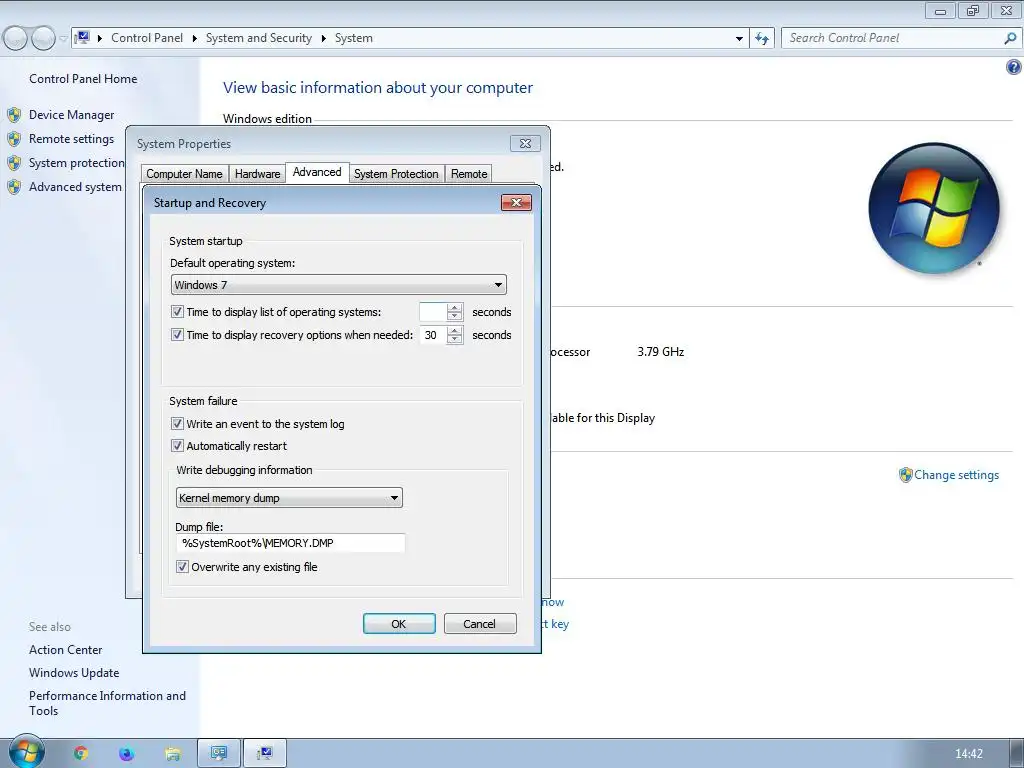Open the Remote tab

469,174
